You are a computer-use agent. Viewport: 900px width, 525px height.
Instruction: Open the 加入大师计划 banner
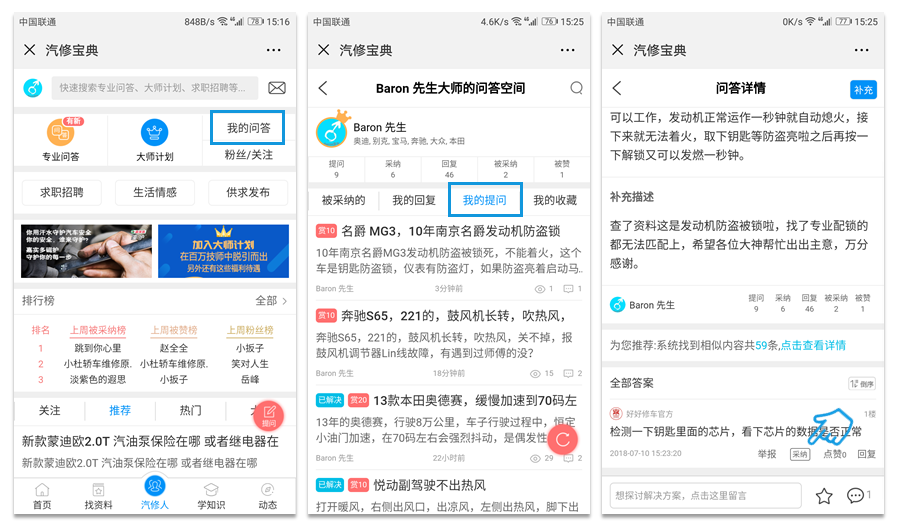tap(223, 251)
